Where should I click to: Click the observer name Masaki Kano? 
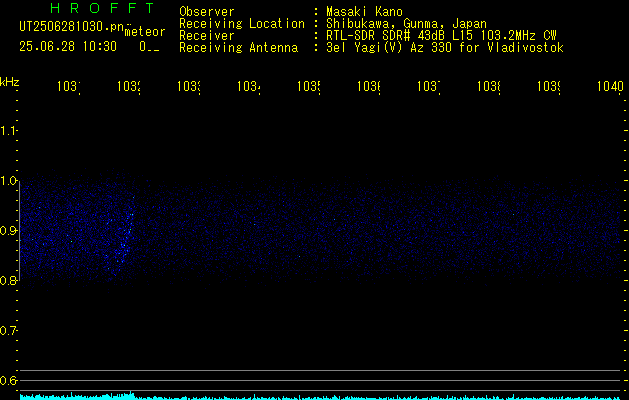coord(364,12)
